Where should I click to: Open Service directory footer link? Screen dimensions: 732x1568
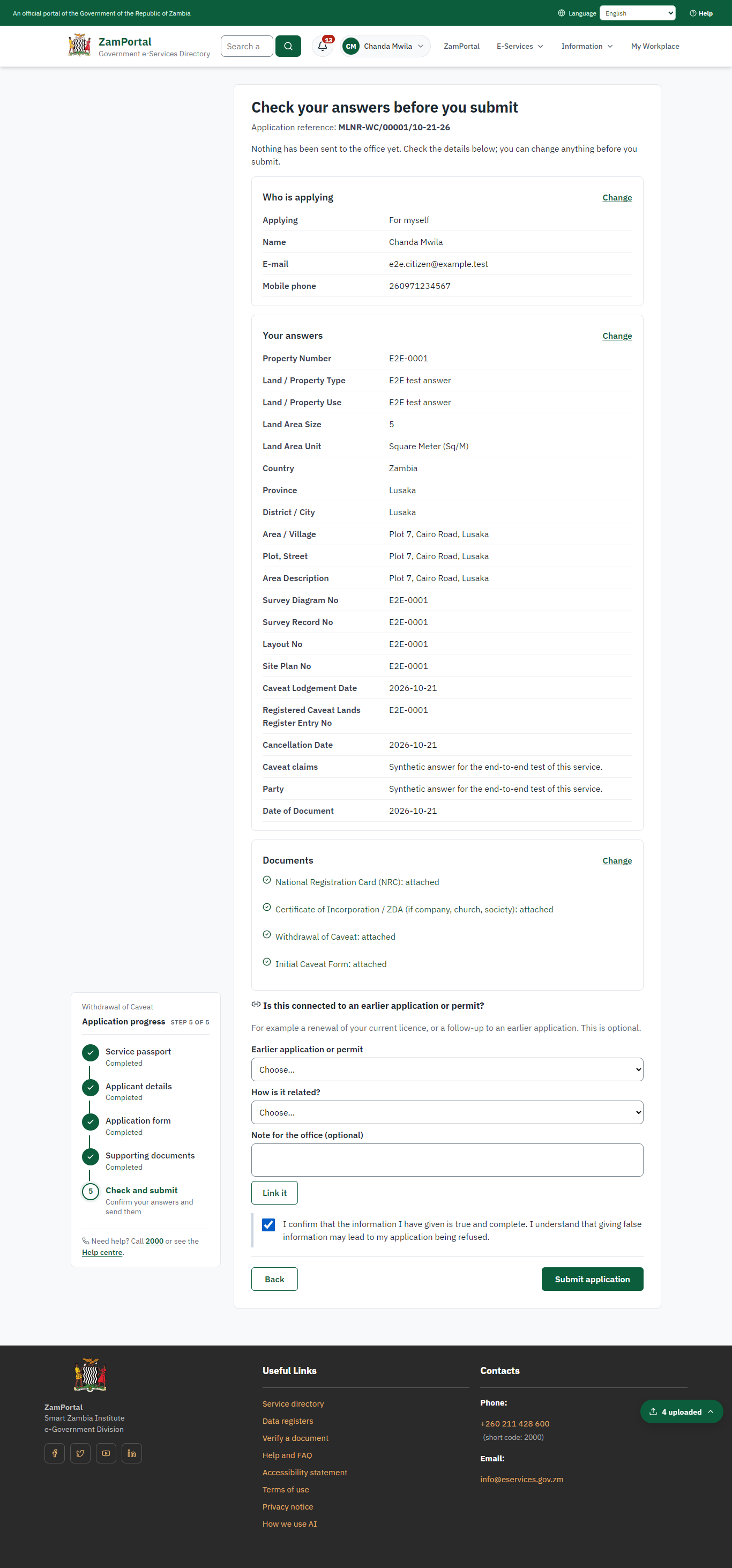[293, 1403]
